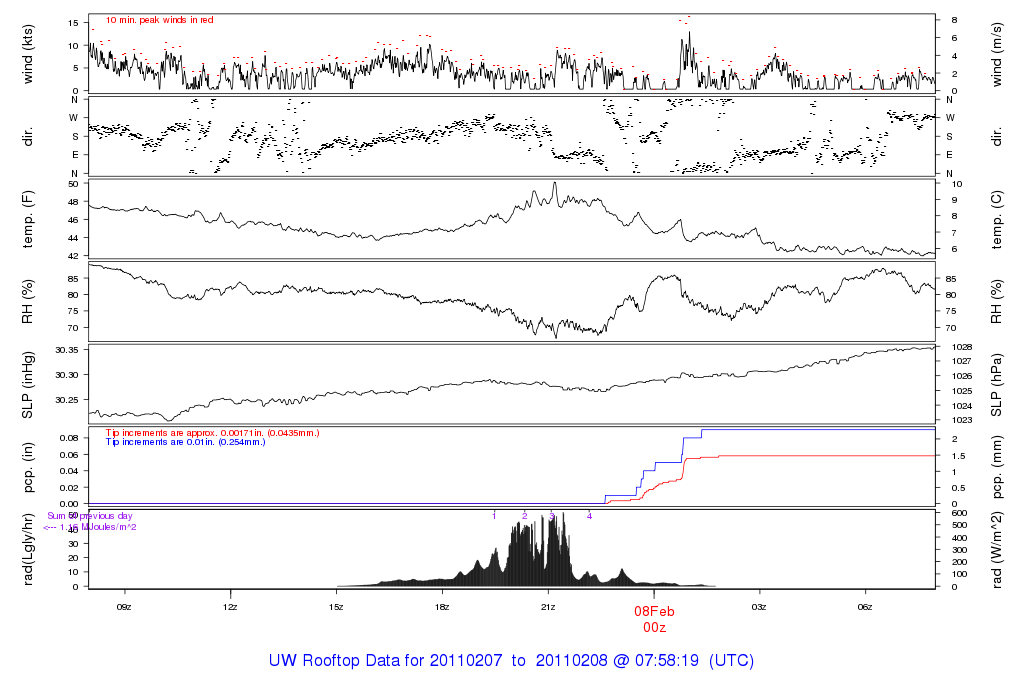Click the '06z' time axis tick
The height and width of the screenshot is (700, 1024).
pos(865,607)
